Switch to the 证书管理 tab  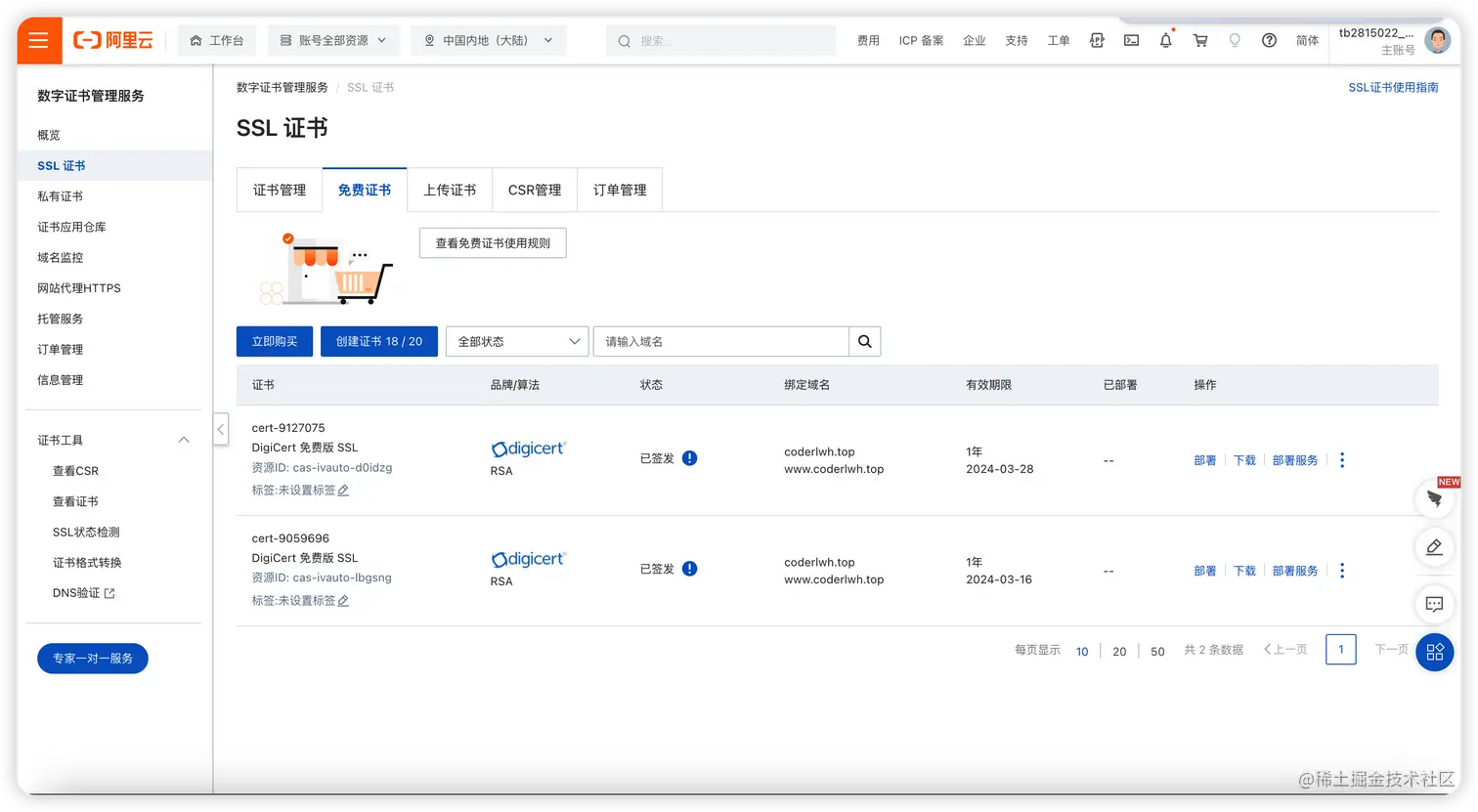click(x=280, y=190)
